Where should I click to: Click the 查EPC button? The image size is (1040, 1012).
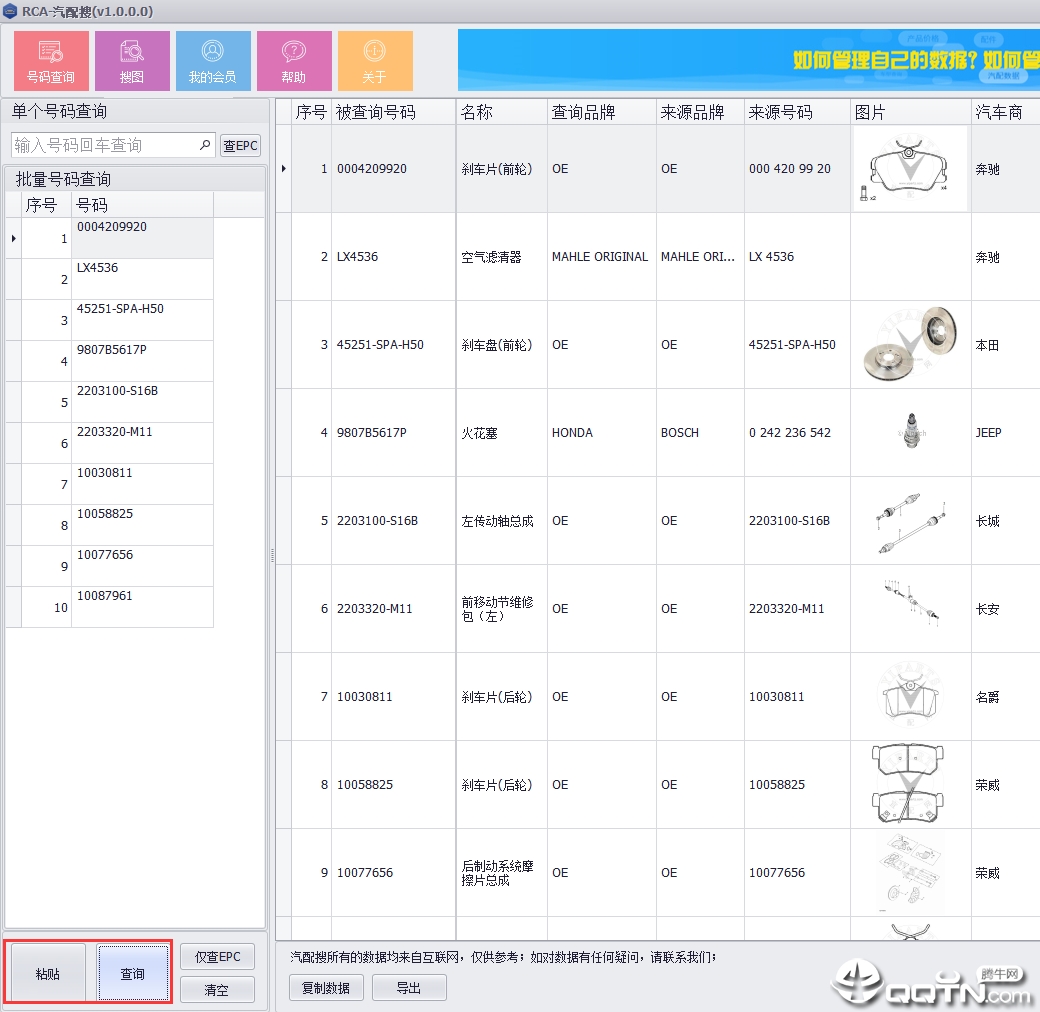point(240,146)
